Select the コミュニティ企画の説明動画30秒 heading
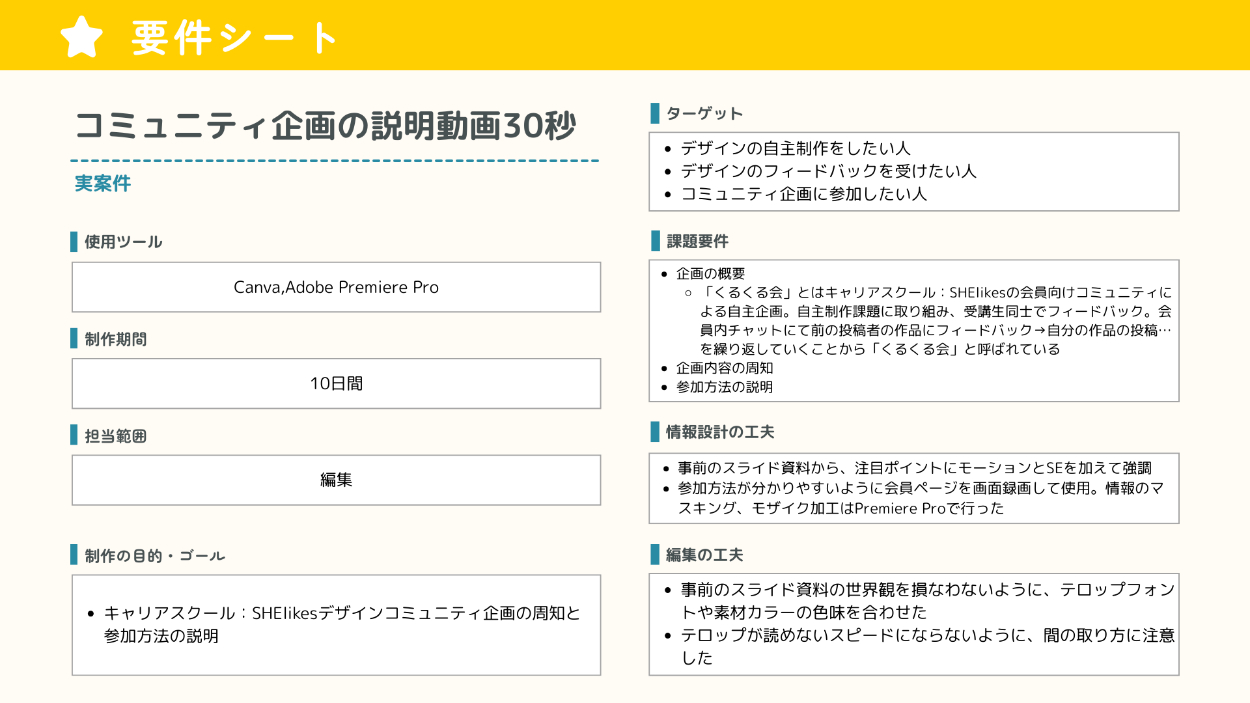Viewport: 1250px width, 703px height. pos(325,126)
